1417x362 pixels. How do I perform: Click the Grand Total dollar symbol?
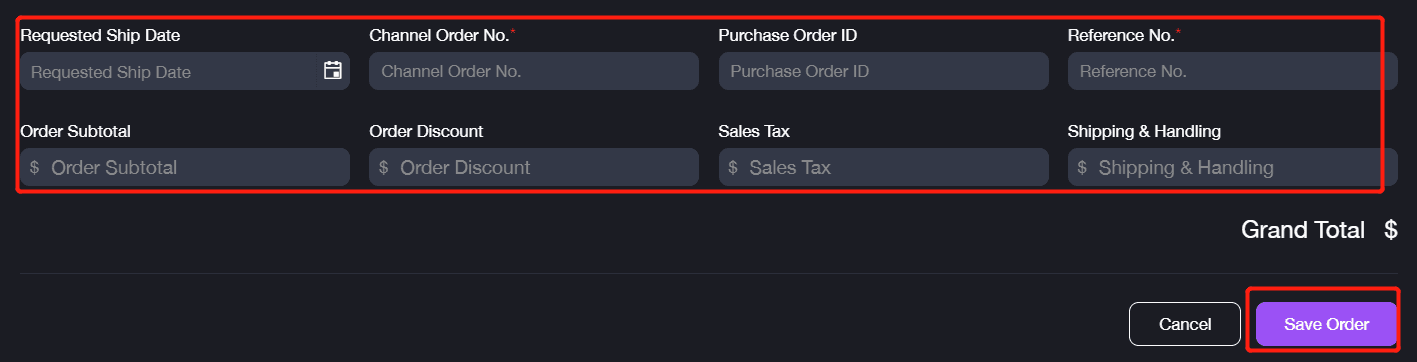pyautogui.click(x=1391, y=230)
